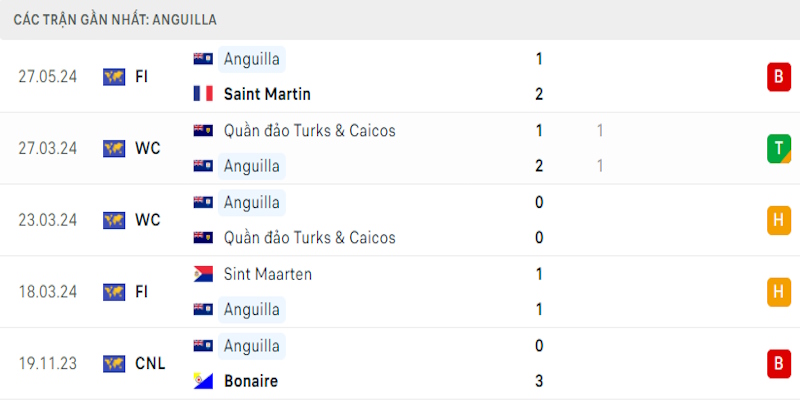Open the Bonaire team link

coord(251,381)
